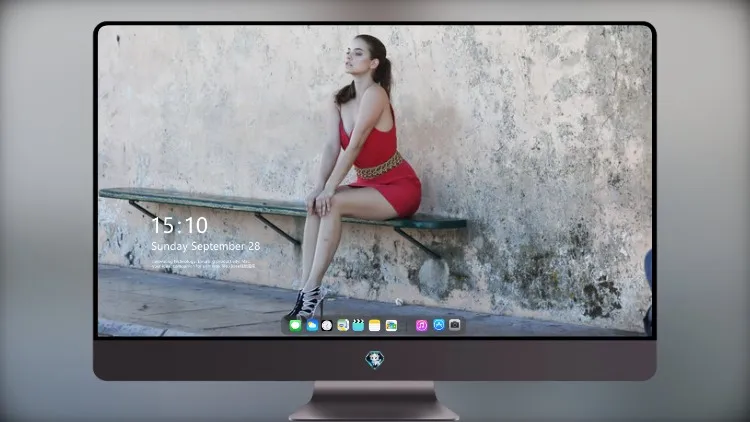The image size is (750, 422).
Task: Open the blue App Store icon
Action: (x=439, y=325)
